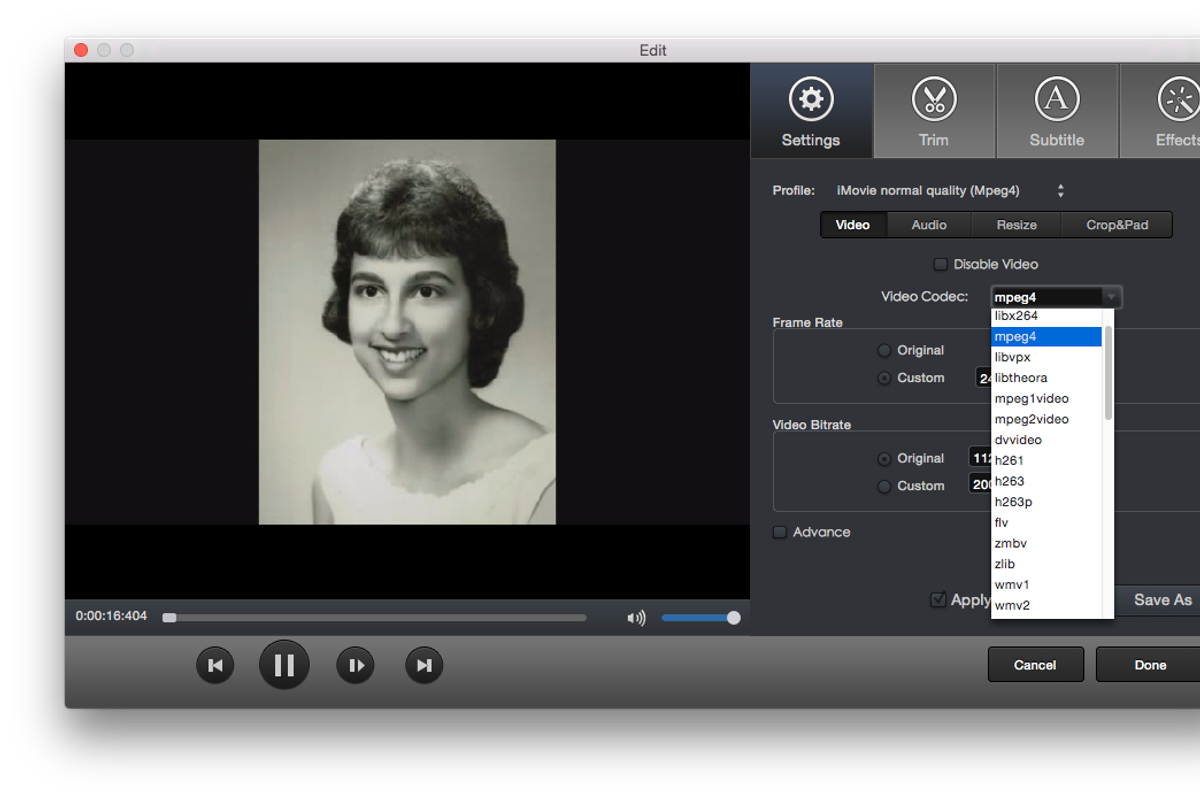Open the Settings gear panel
The width and height of the screenshot is (1200, 800).
click(811, 111)
